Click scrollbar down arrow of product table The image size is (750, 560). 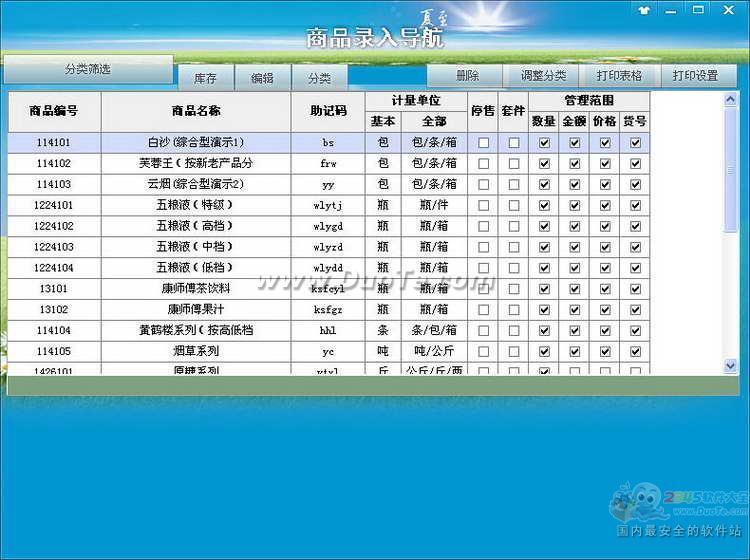pyautogui.click(x=731, y=367)
